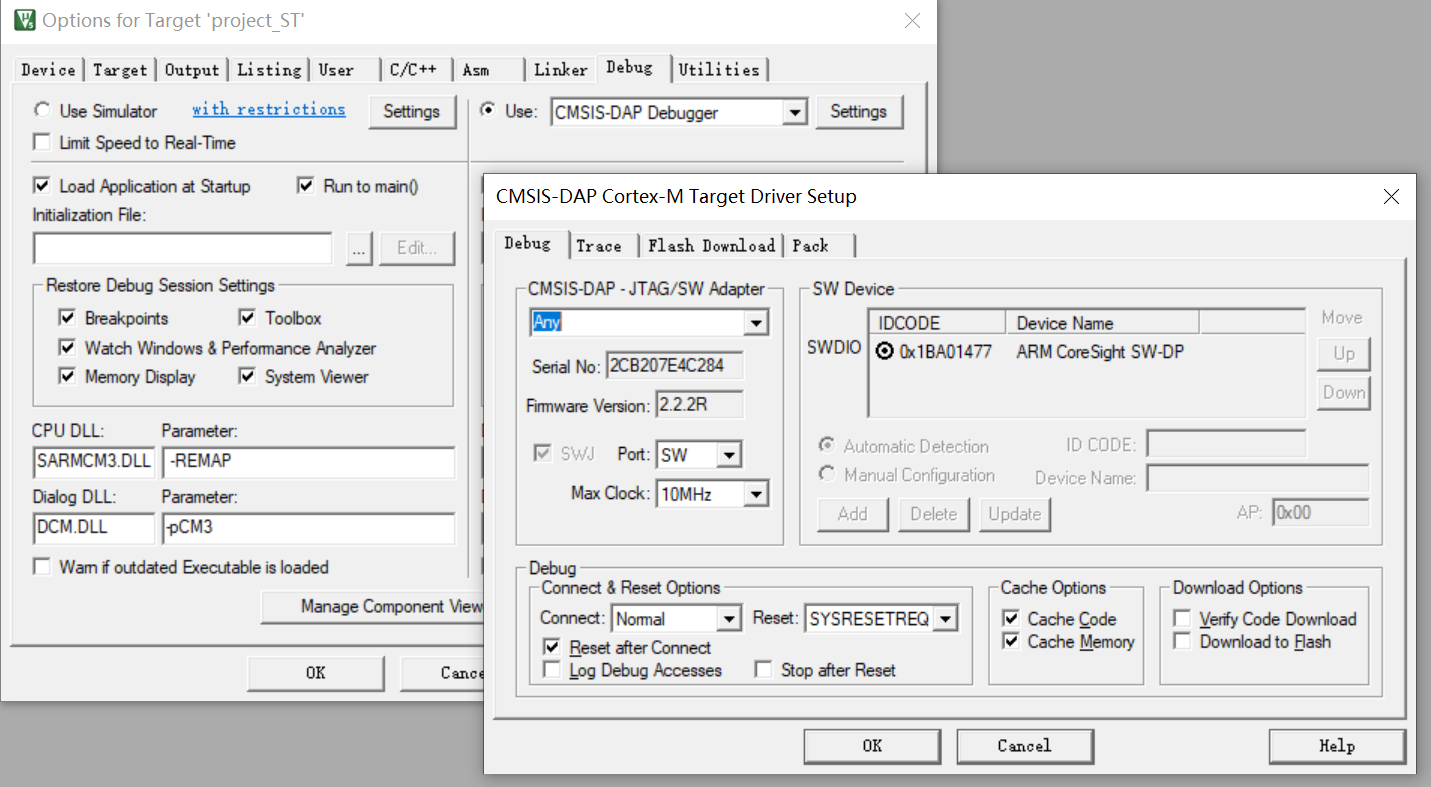
Task: Choose the Automatic Detection radio option
Action: (x=827, y=446)
